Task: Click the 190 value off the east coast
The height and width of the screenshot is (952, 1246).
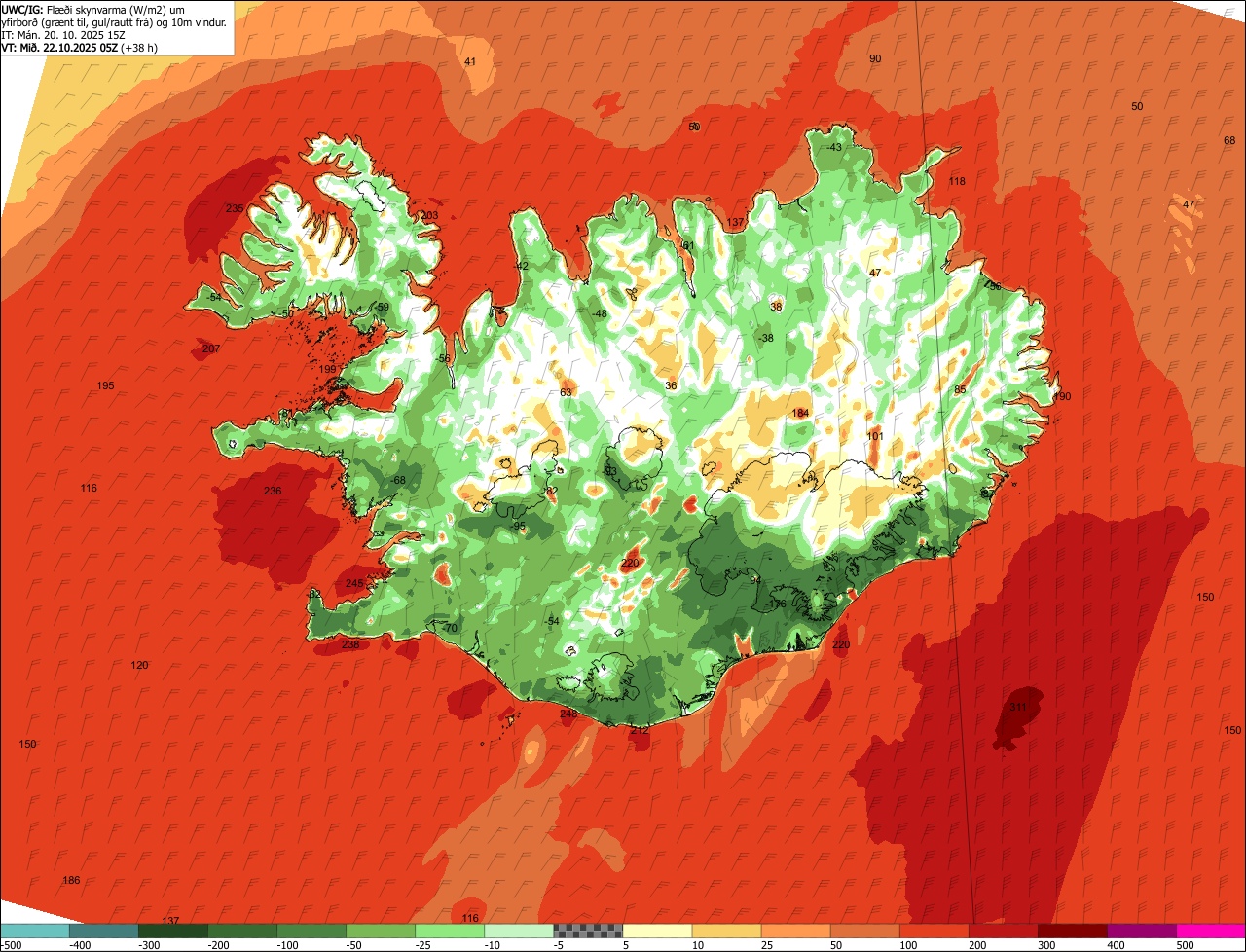Action: (x=1062, y=396)
